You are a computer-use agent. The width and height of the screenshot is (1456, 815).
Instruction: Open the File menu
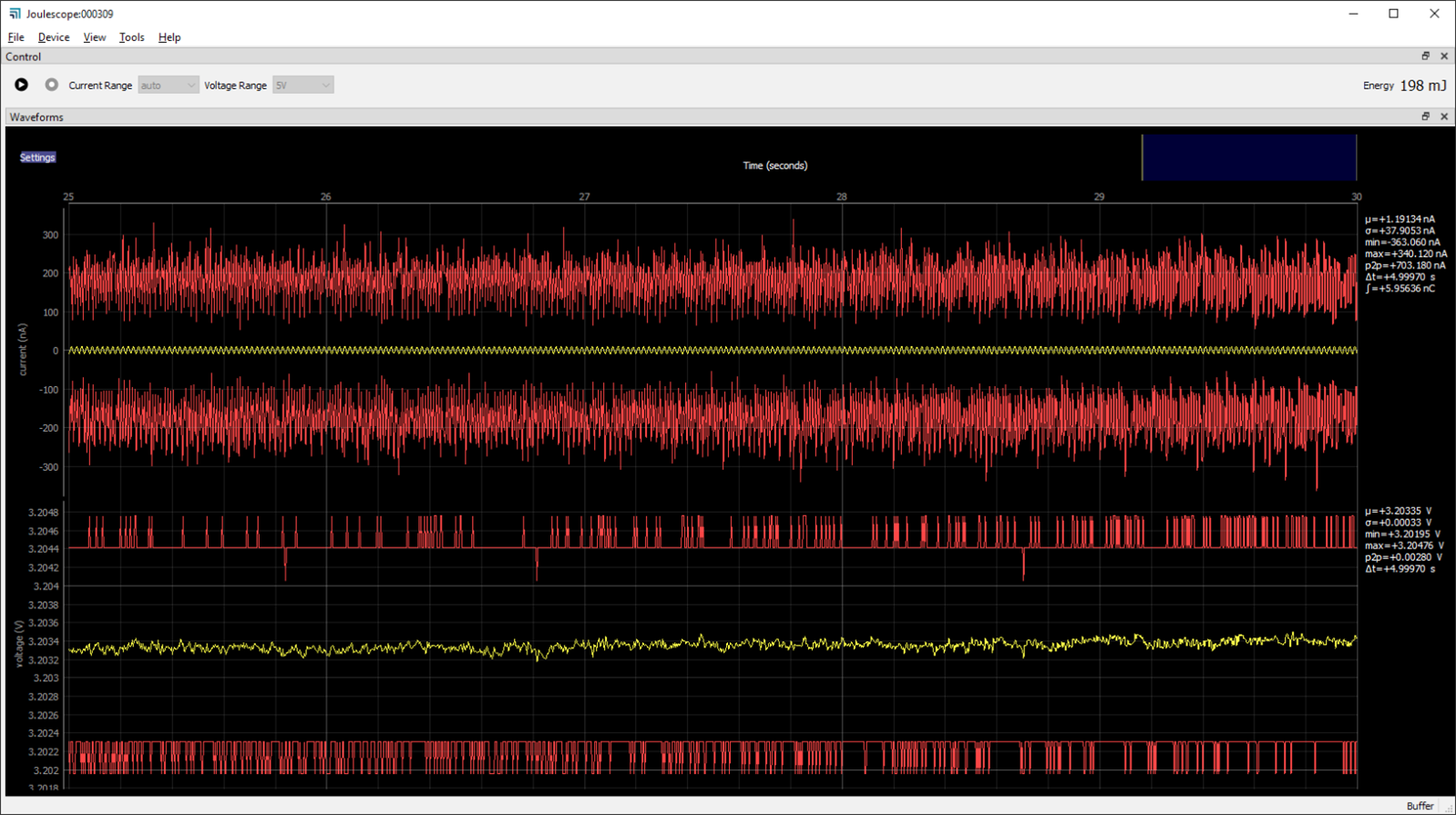(15, 37)
